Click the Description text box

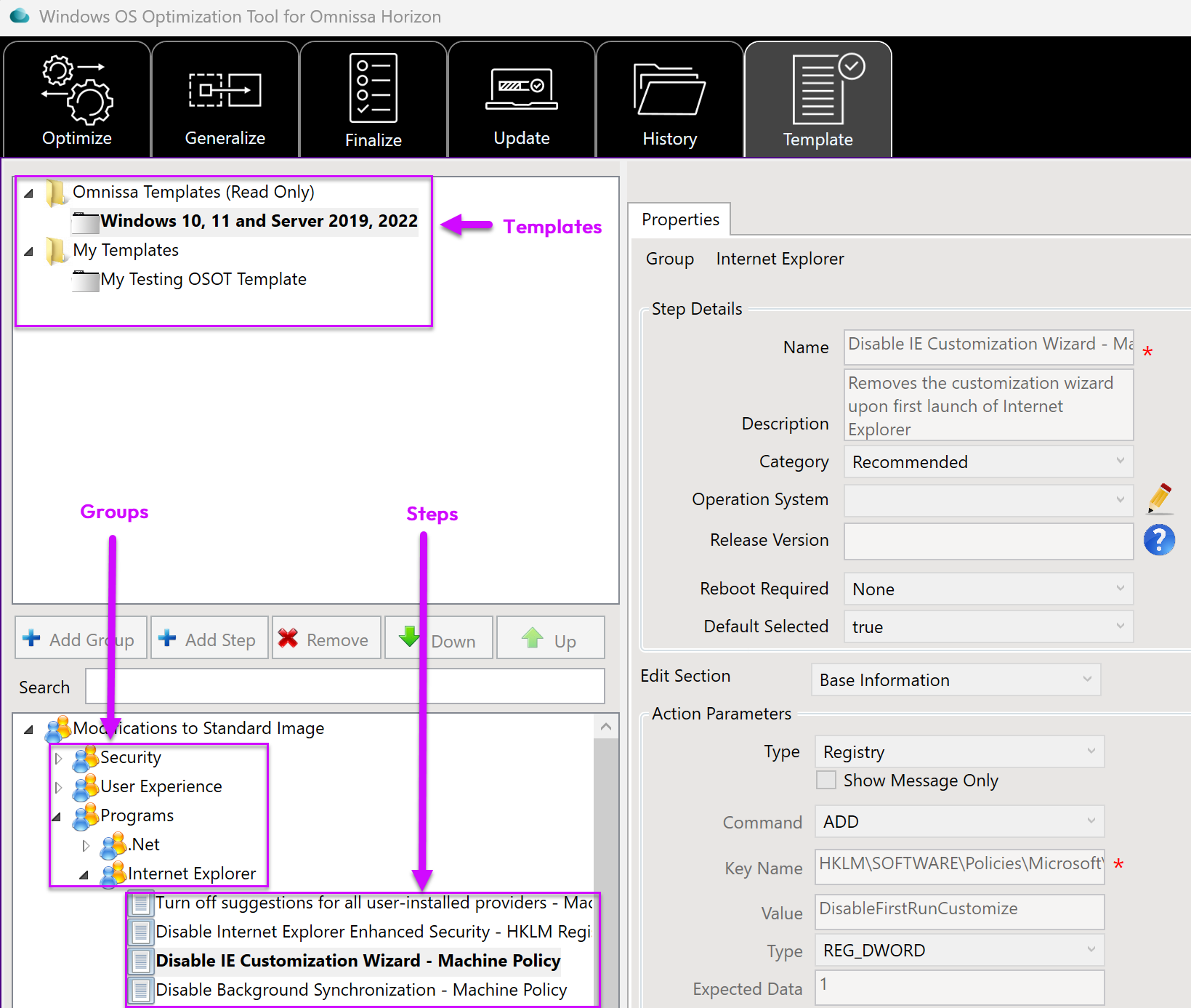(x=988, y=405)
